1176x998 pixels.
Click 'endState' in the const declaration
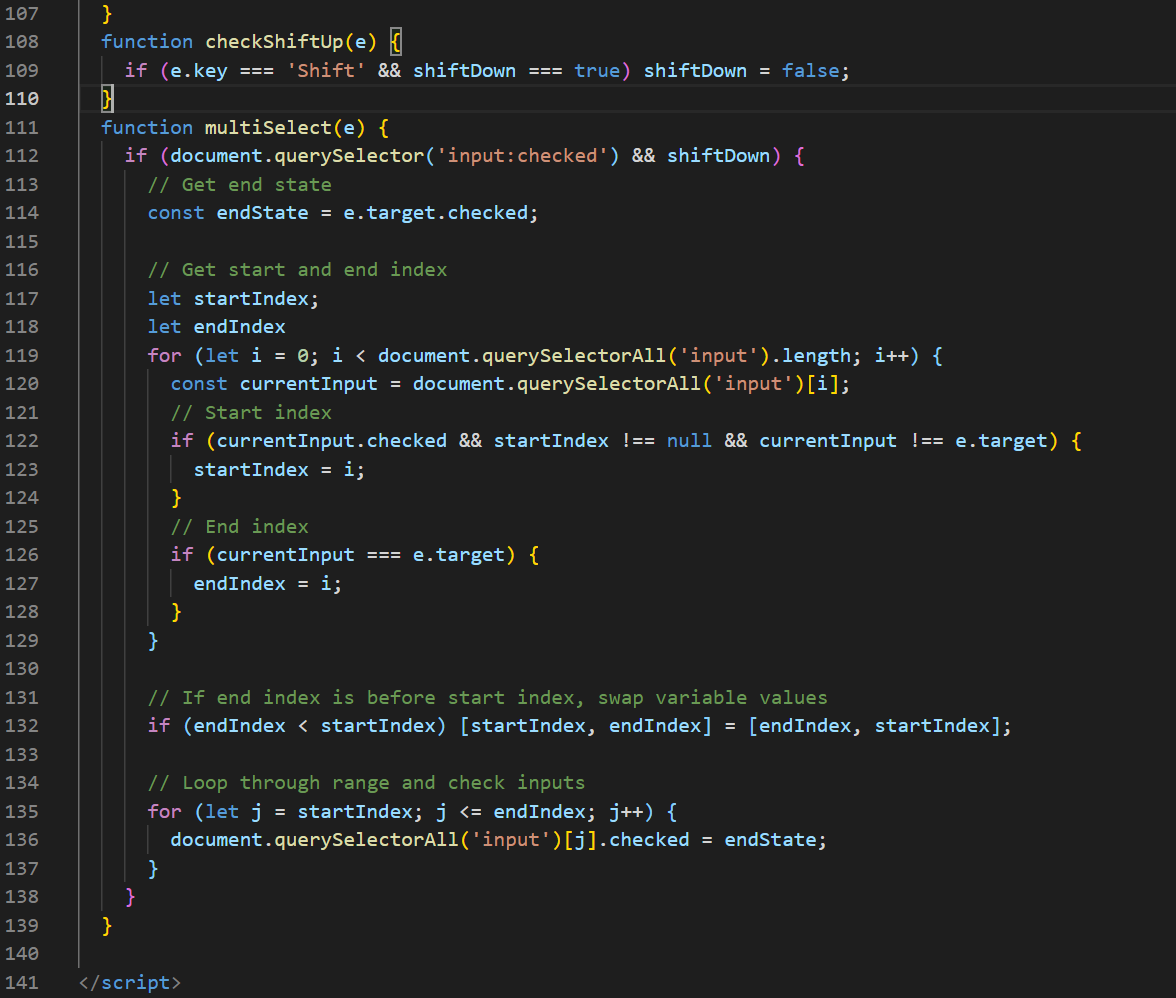coord(262,213)
